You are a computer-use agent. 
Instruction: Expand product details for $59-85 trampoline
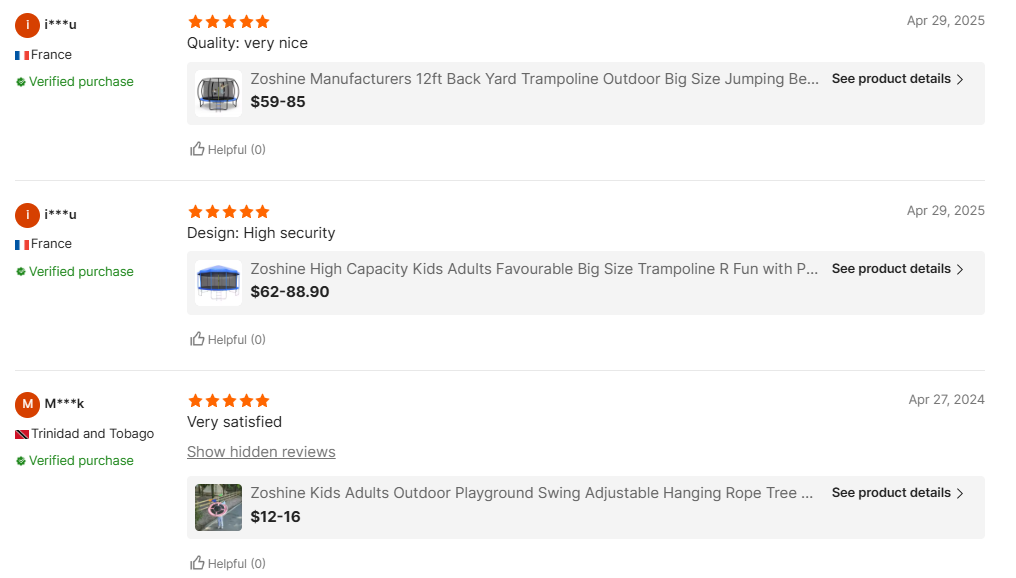click(897, 79)
